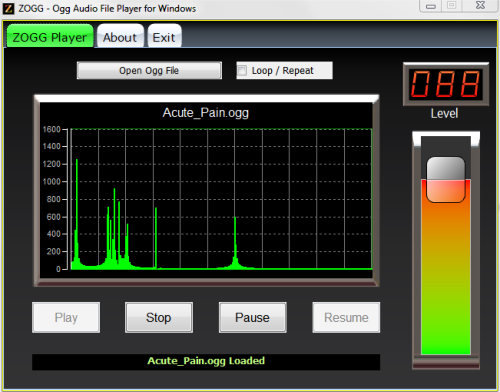Screen dimensions: 500x392
Task: Switch to the ZOGG Player tab
Action: (x=50, y=36)
